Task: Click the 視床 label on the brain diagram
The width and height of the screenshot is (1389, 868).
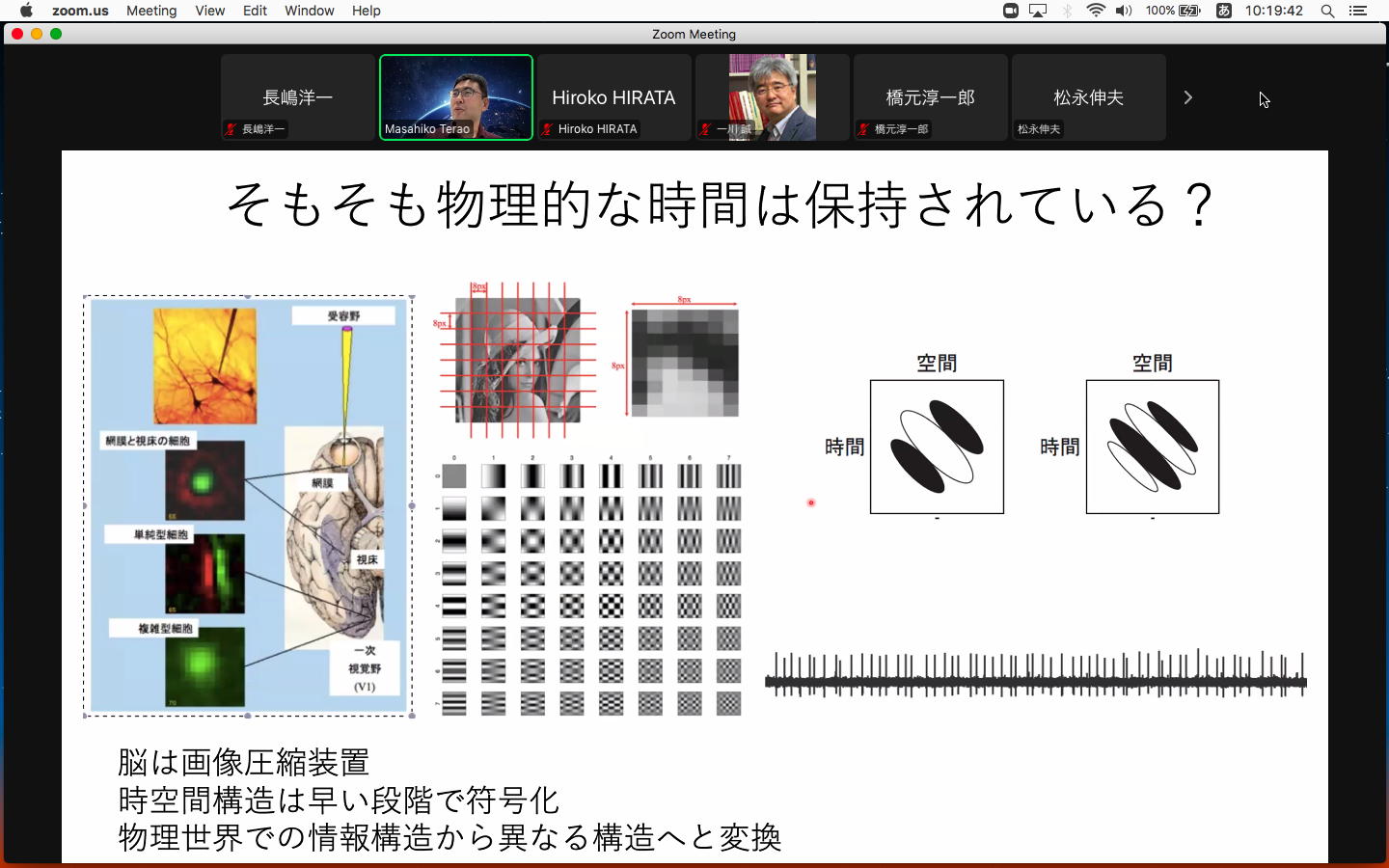Action: pos(367,559)
